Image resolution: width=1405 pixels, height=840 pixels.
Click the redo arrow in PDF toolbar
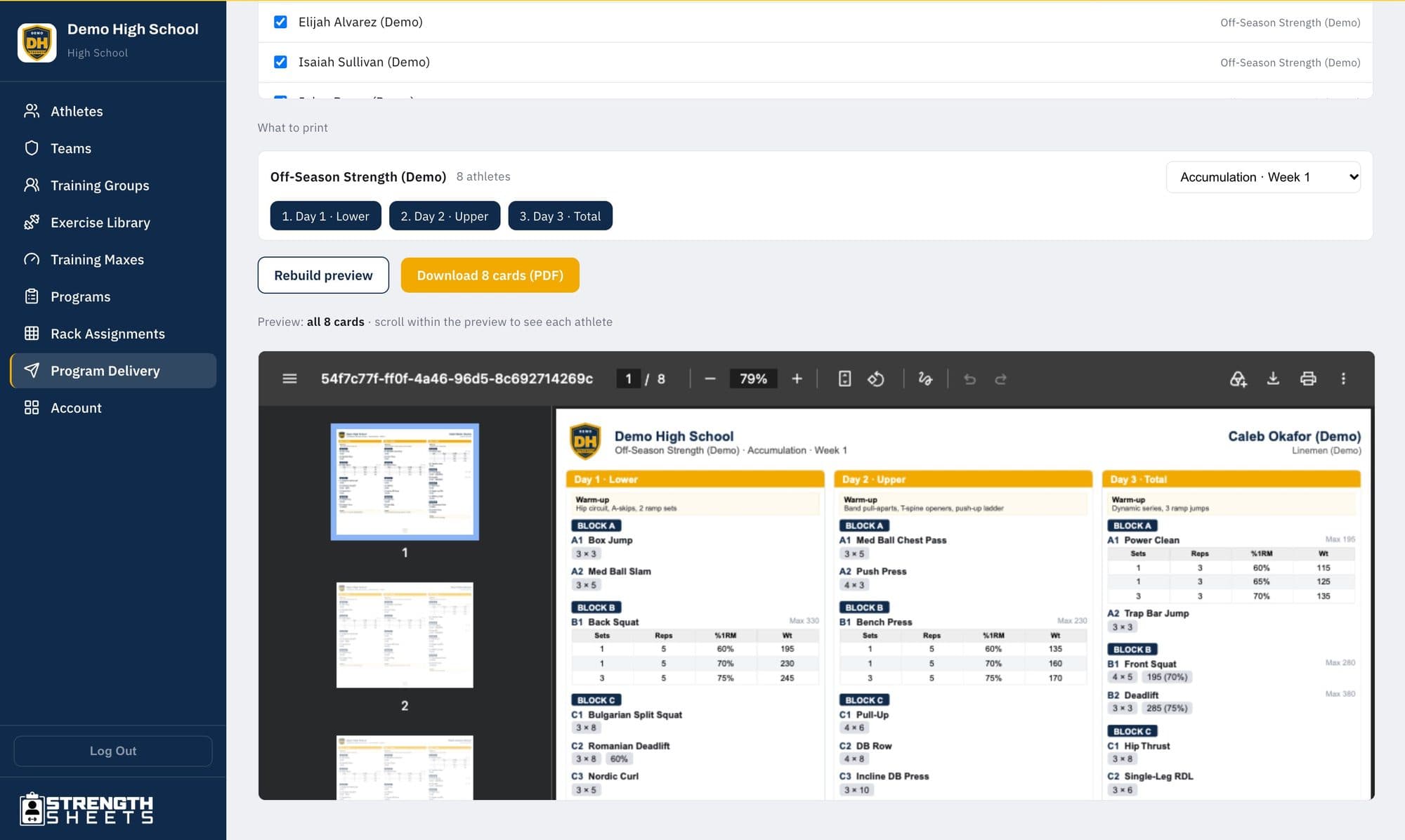pos(1001,379)
